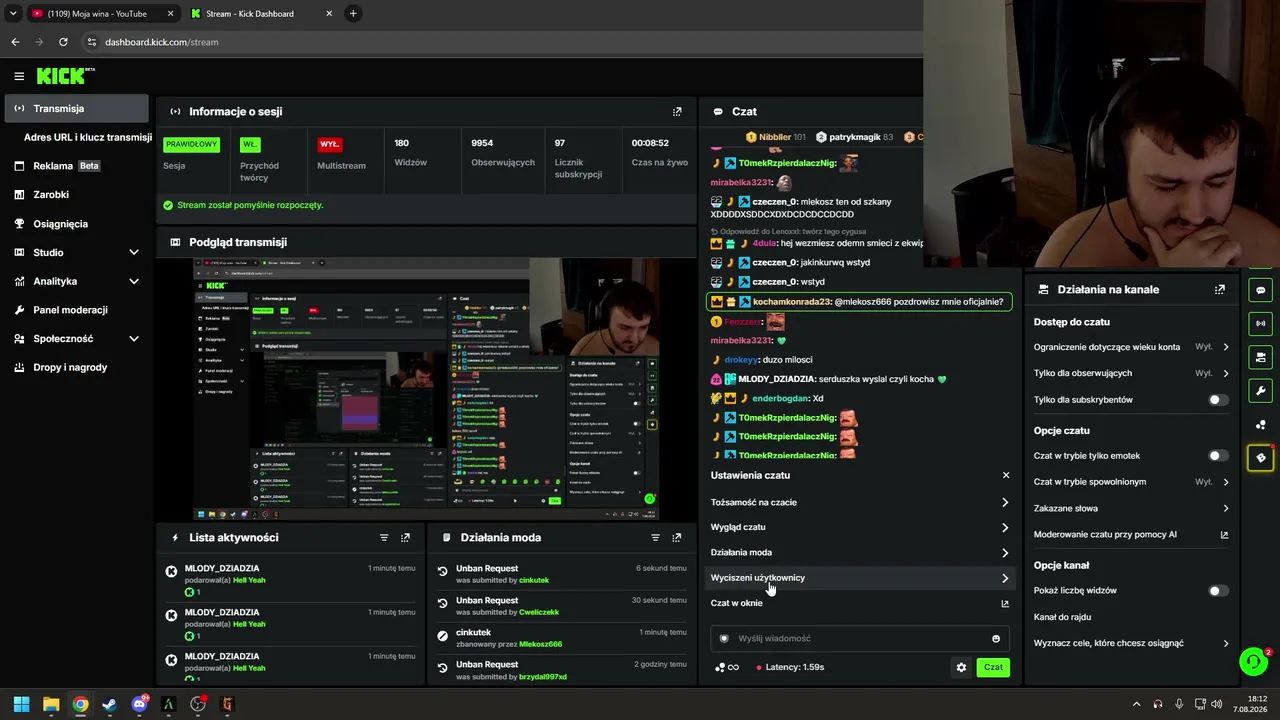Open Osiągnięcia in the sidebar
The height and width of the screenshot is (720, 1280).
coord(77,224)
